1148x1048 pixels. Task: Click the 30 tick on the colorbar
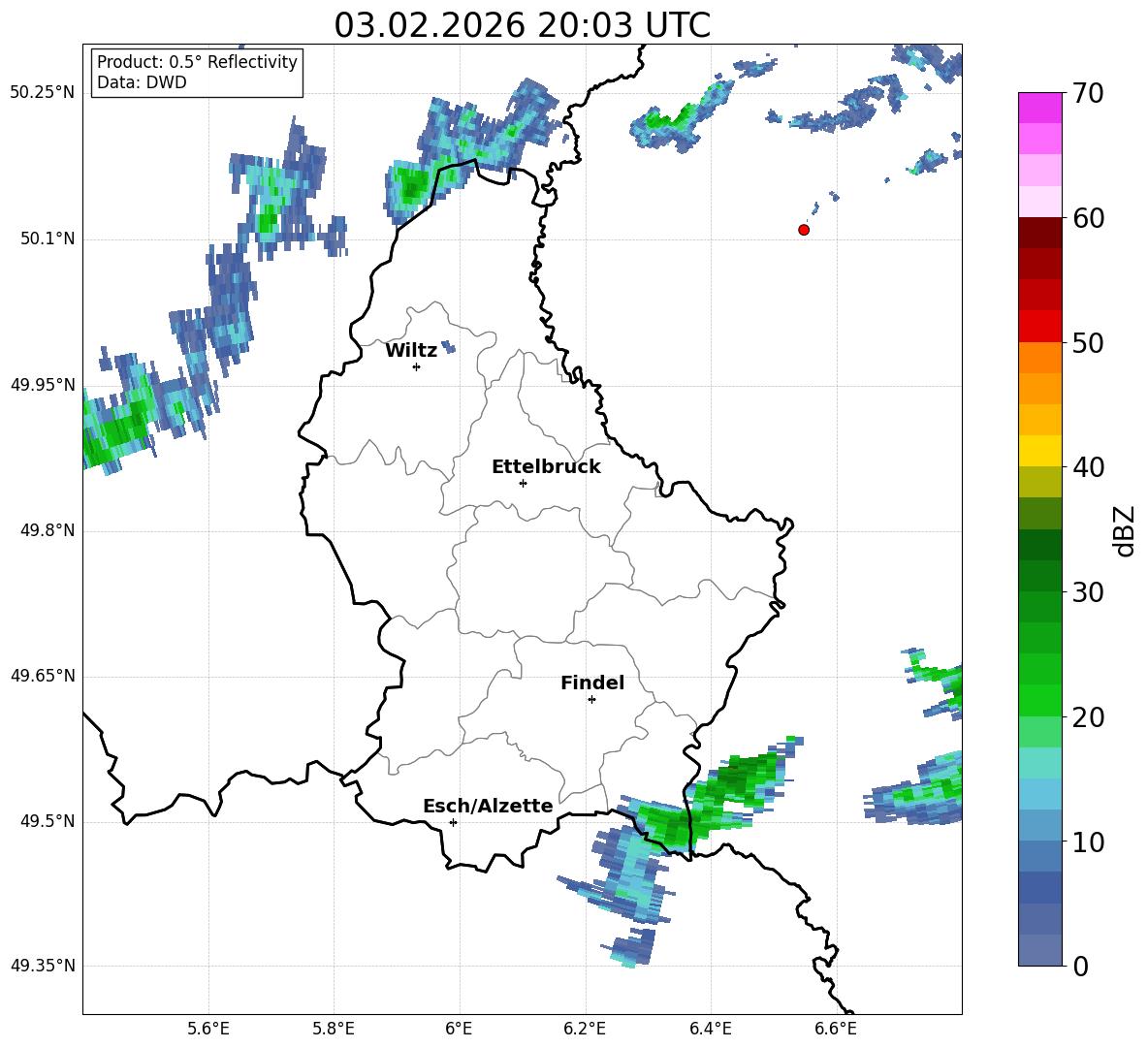click(x=1087, y=592)
